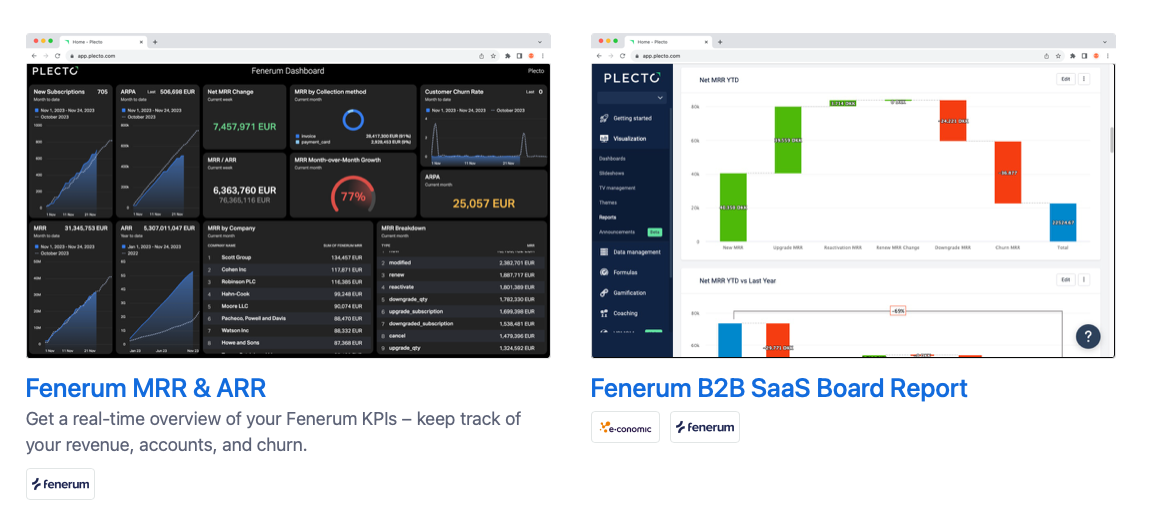
Task: Click the Formulas icon in Plecto sidebar
Action: point(604,272)
